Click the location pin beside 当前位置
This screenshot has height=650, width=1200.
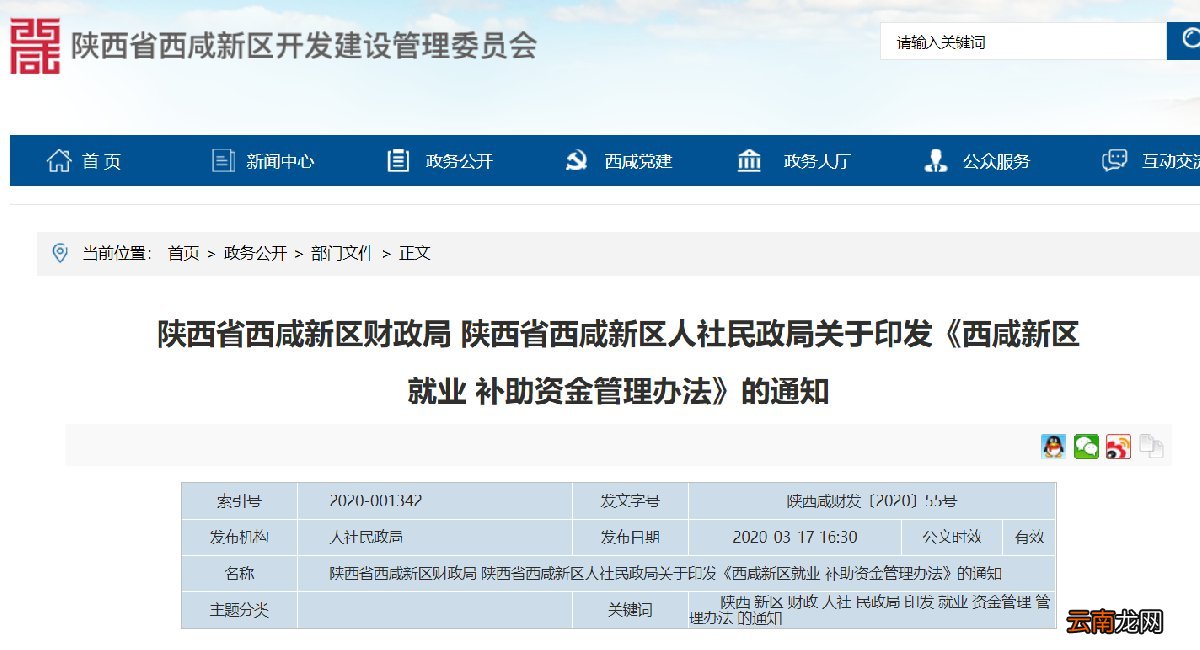click(60, 253)
